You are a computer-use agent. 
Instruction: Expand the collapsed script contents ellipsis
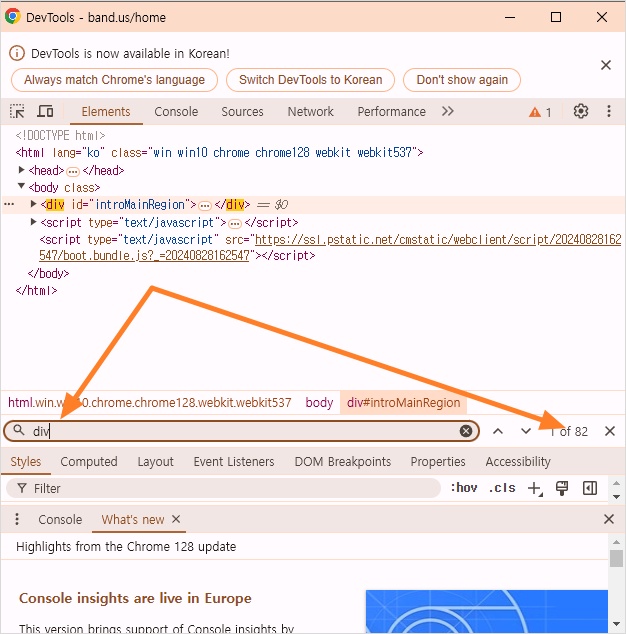pyautogui.click(x=235, y=223)
